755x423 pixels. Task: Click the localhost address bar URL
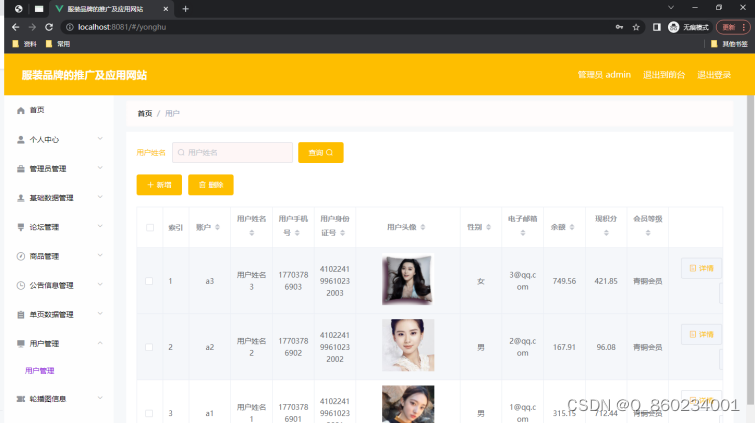[x=122, y=27]
